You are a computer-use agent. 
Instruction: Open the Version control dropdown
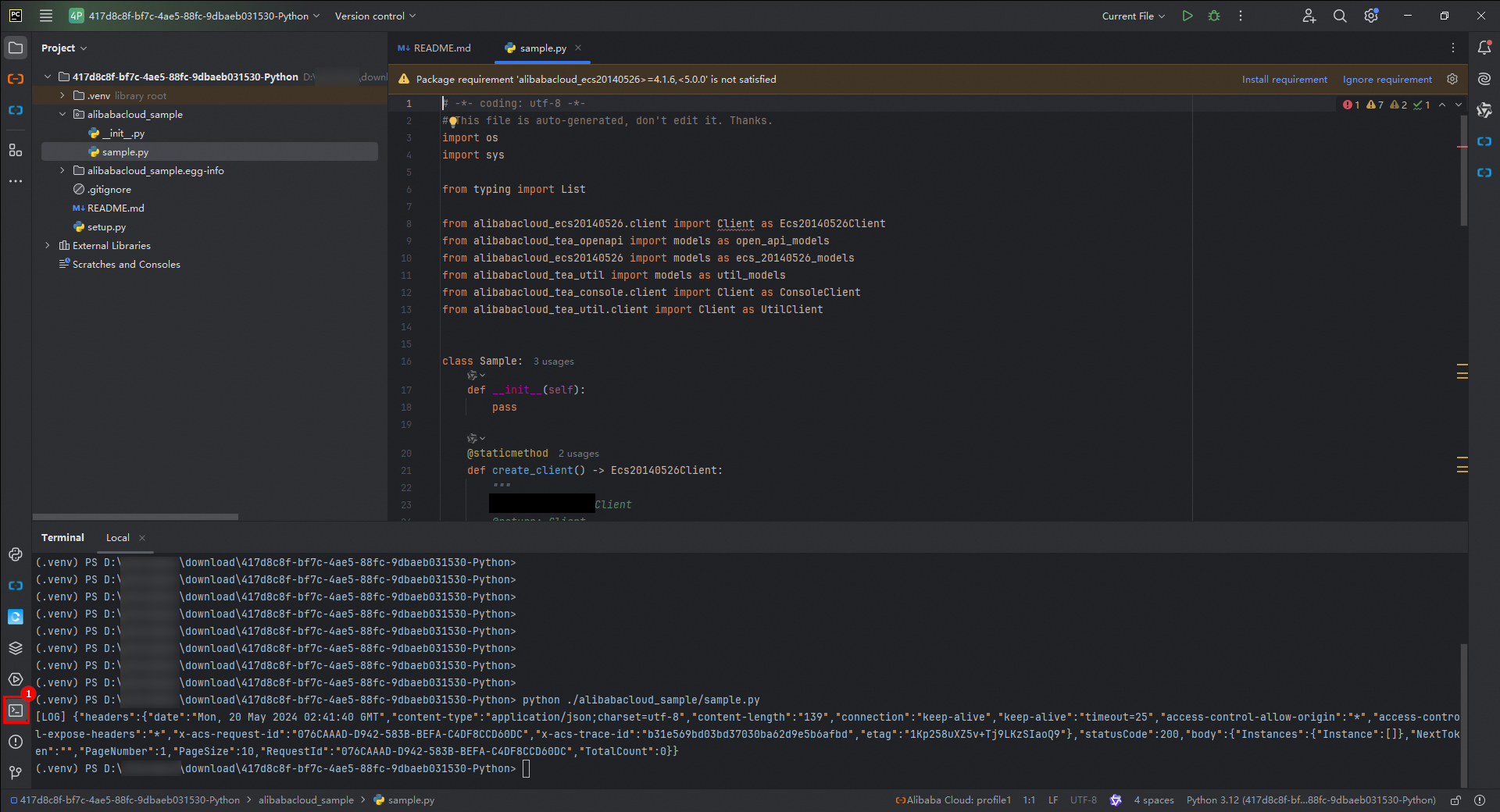coord(375,16)
